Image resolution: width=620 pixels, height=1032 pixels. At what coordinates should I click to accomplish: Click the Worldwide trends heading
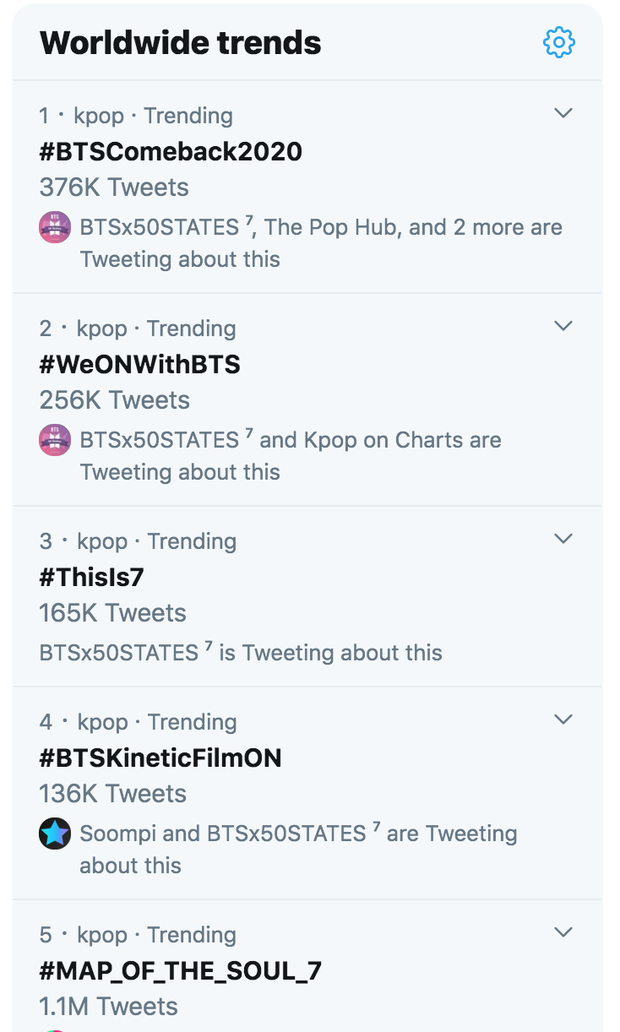(180, 43)
